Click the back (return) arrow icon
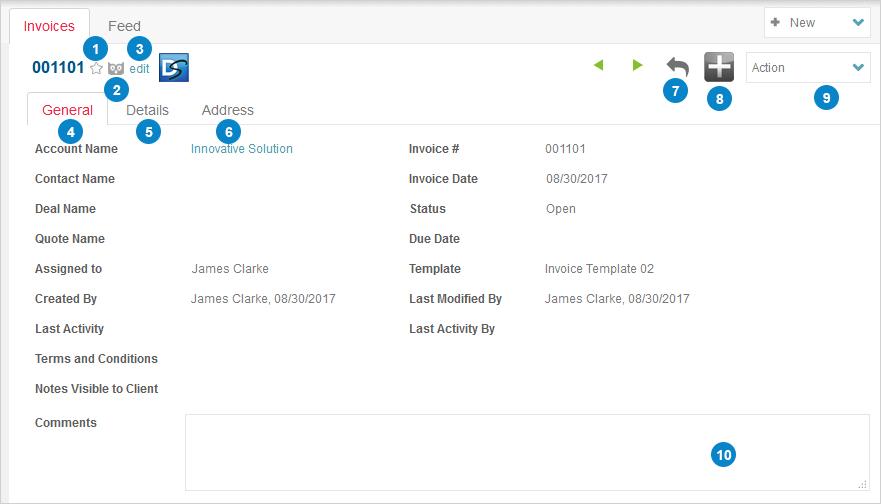Screen dimensions: 881x504 tap(678, 67)
